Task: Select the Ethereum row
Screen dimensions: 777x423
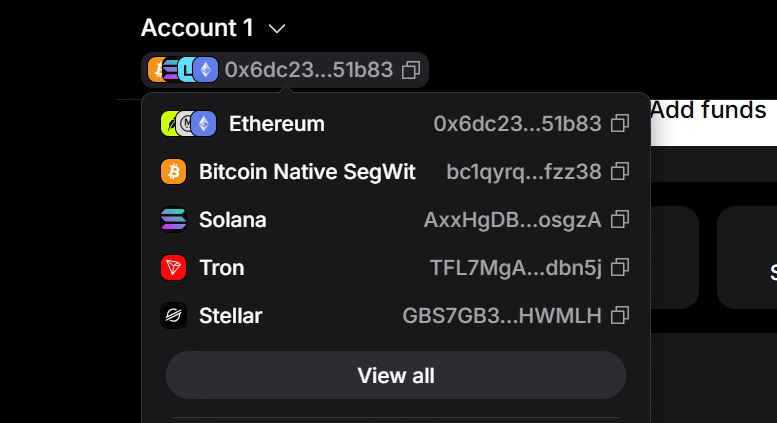Action: [x=395, y=123]
